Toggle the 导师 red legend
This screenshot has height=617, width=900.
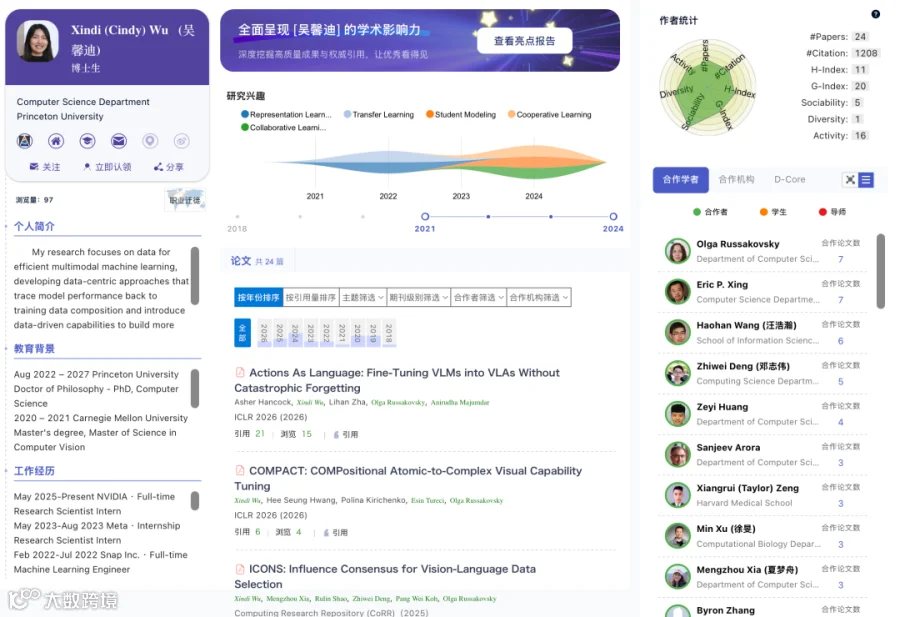coord(832,212)
